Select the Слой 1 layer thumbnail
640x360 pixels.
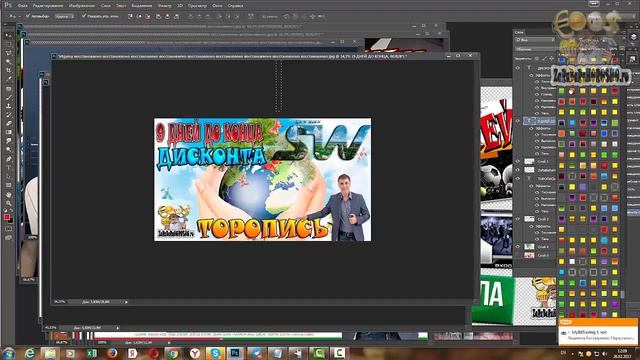coord(529,162)
